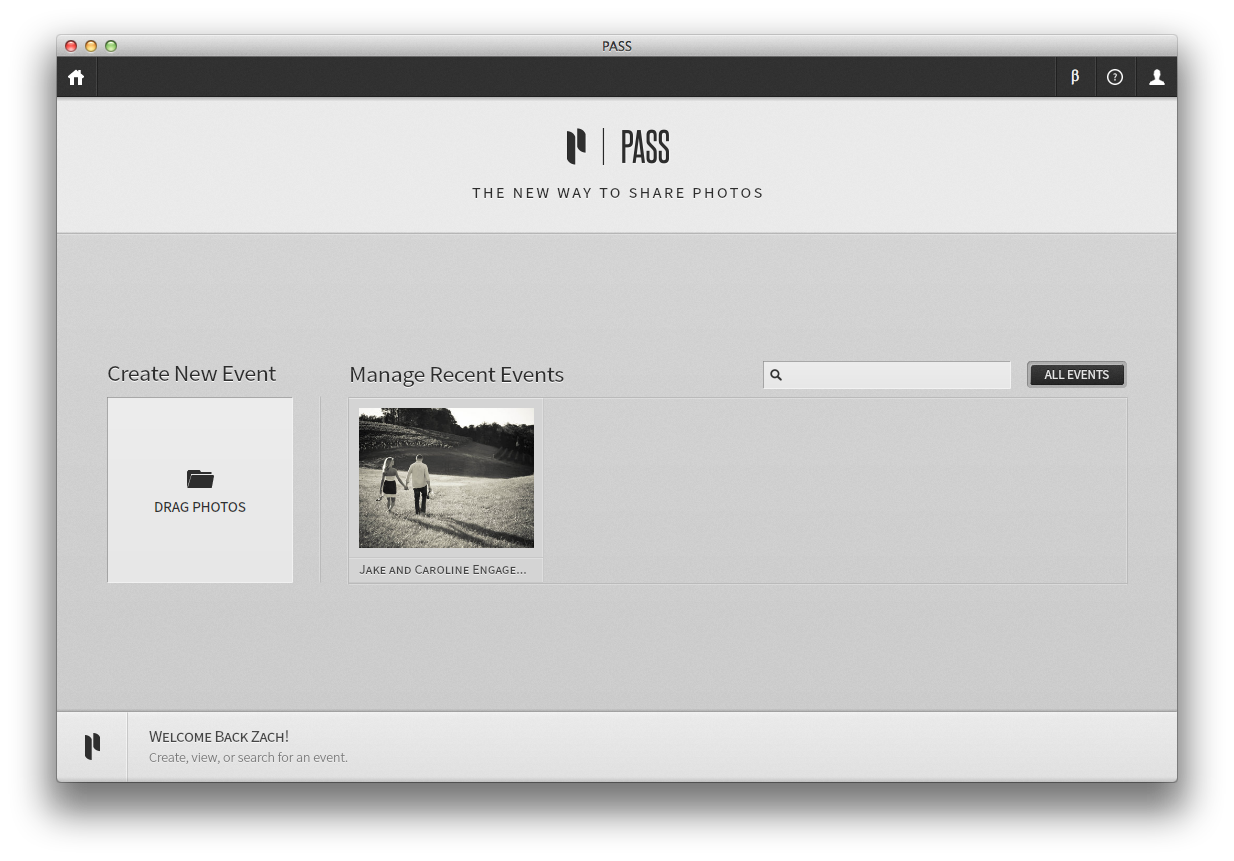Open Jake and Caroline engagement photo thumbnail
The height and width of the screenshot is (861, 1234).
click(x=446, y=478)
